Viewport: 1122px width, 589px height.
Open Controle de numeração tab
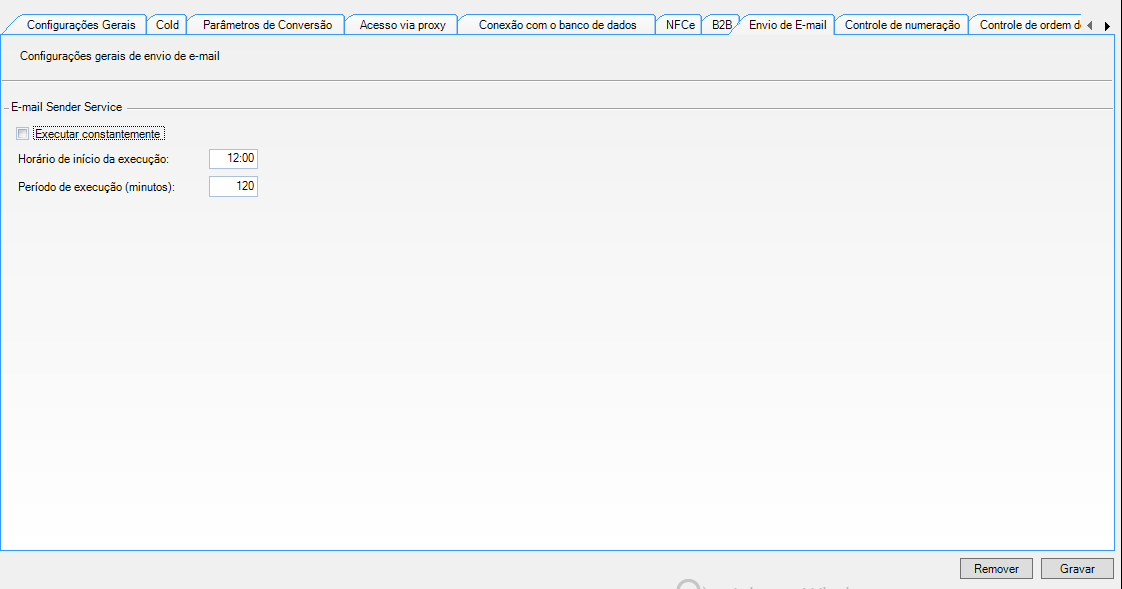(902, 25)
